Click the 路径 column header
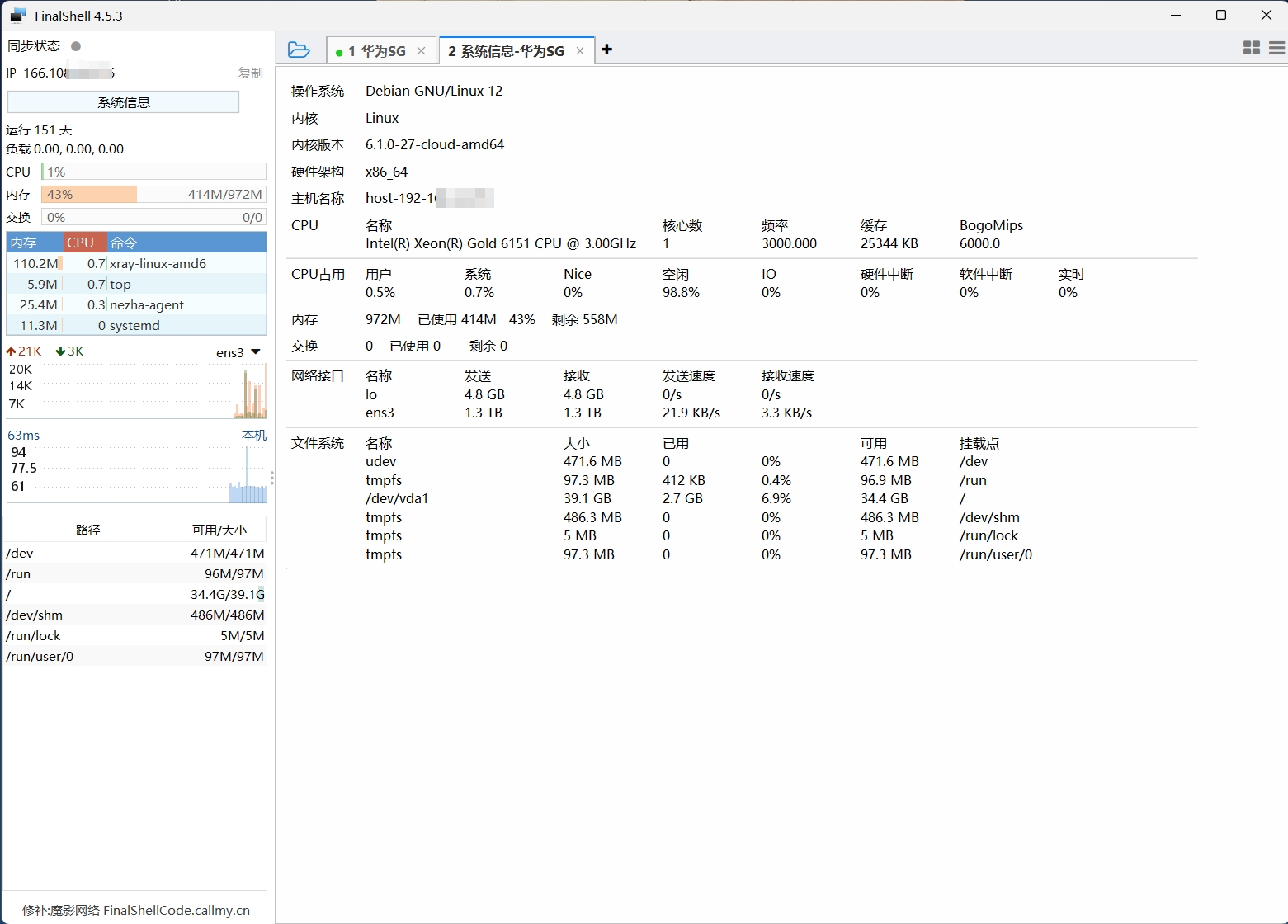The height and width of the screenshot is (924, 1288). [x=88, y=530]
